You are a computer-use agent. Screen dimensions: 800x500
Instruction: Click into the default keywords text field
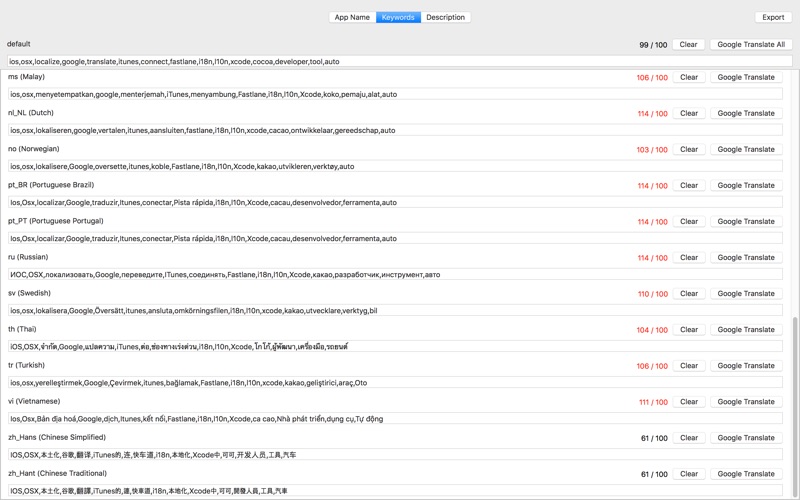pos(400,61)
